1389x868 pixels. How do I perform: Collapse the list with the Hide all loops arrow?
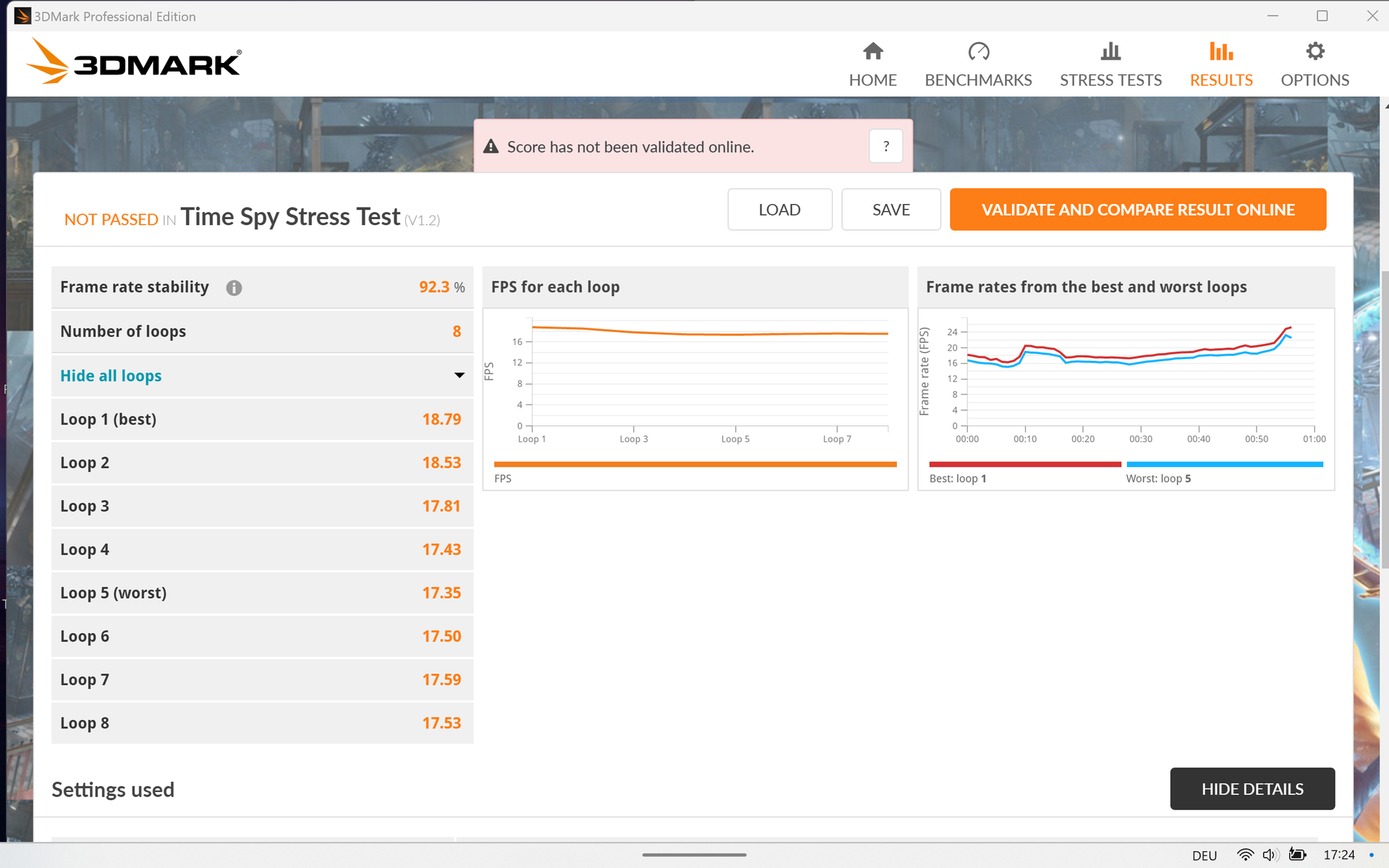coord(459,375)
